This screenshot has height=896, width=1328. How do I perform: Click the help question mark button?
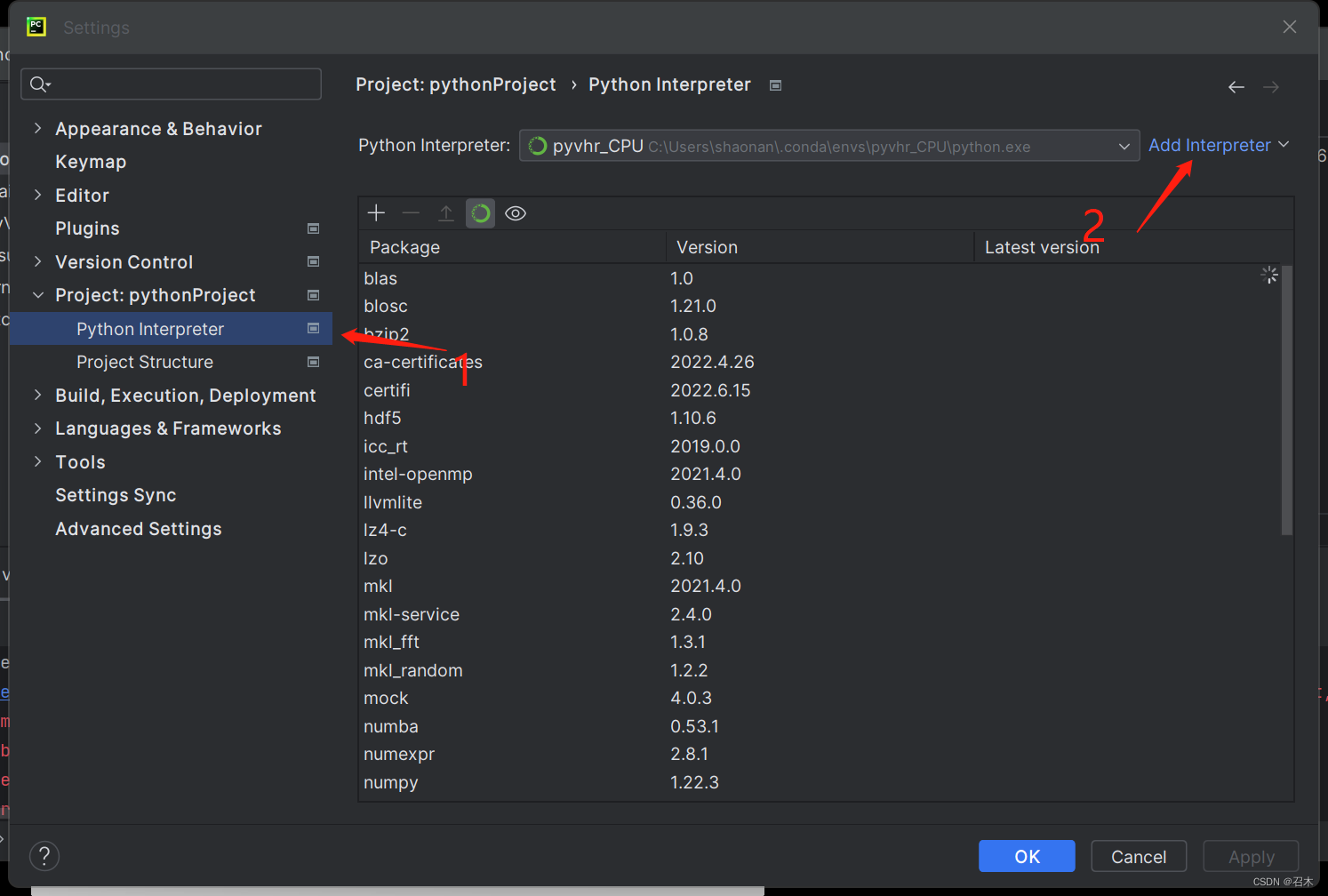pyautogui.click(x=44, y=856)
